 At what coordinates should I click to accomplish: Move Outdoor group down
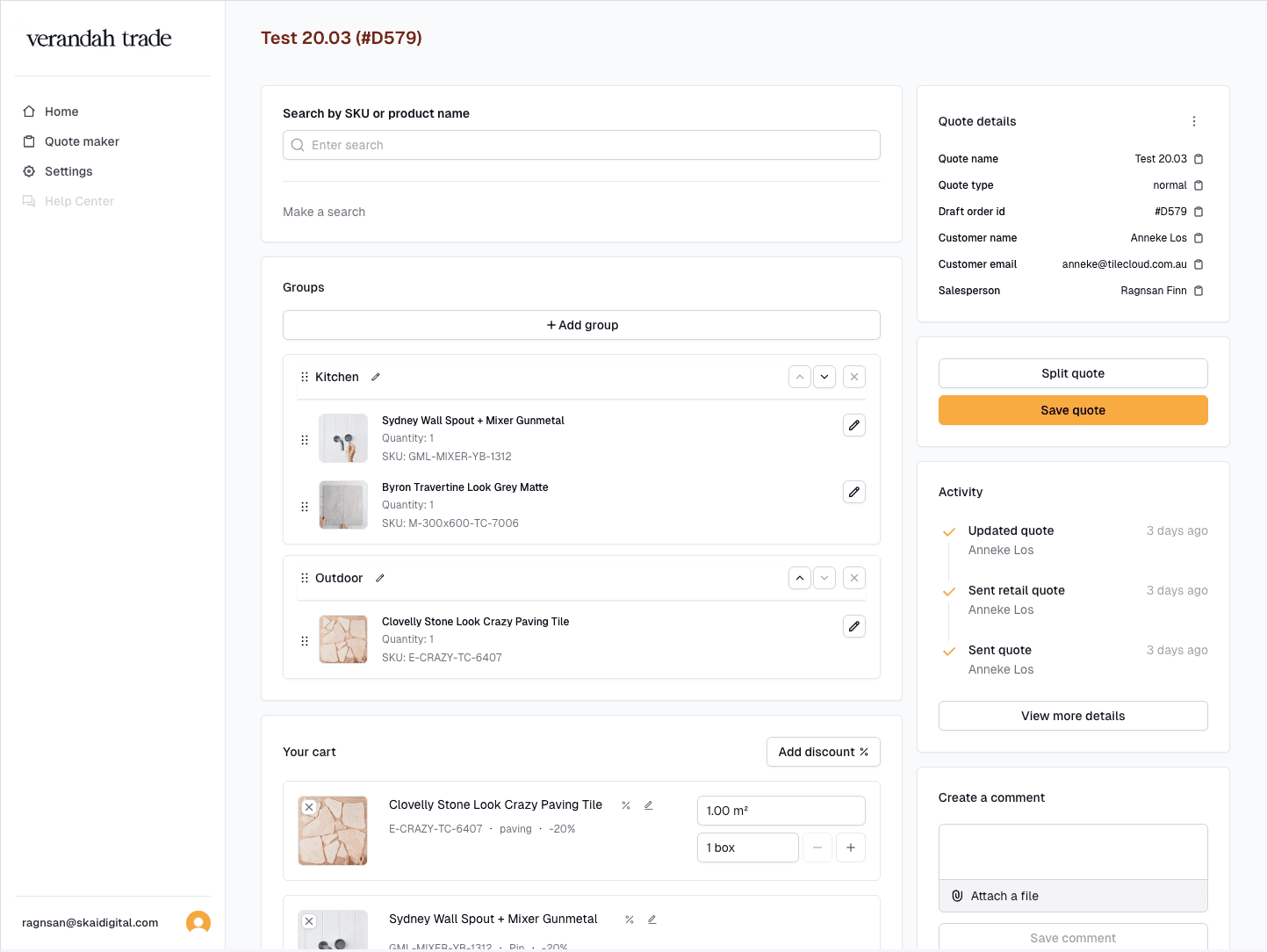pos(824,578)
